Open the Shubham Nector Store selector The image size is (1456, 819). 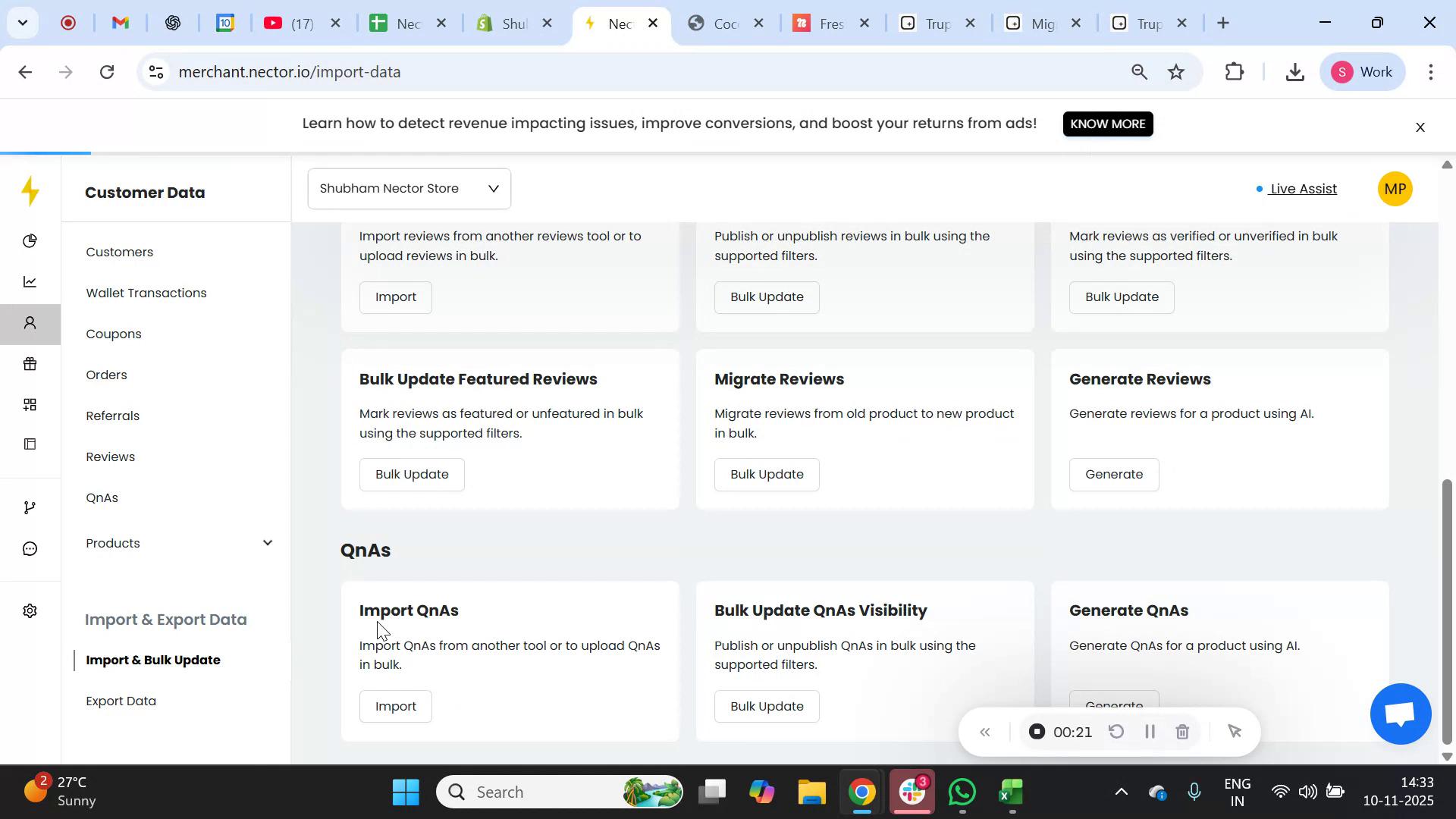[x=409, y=188]
